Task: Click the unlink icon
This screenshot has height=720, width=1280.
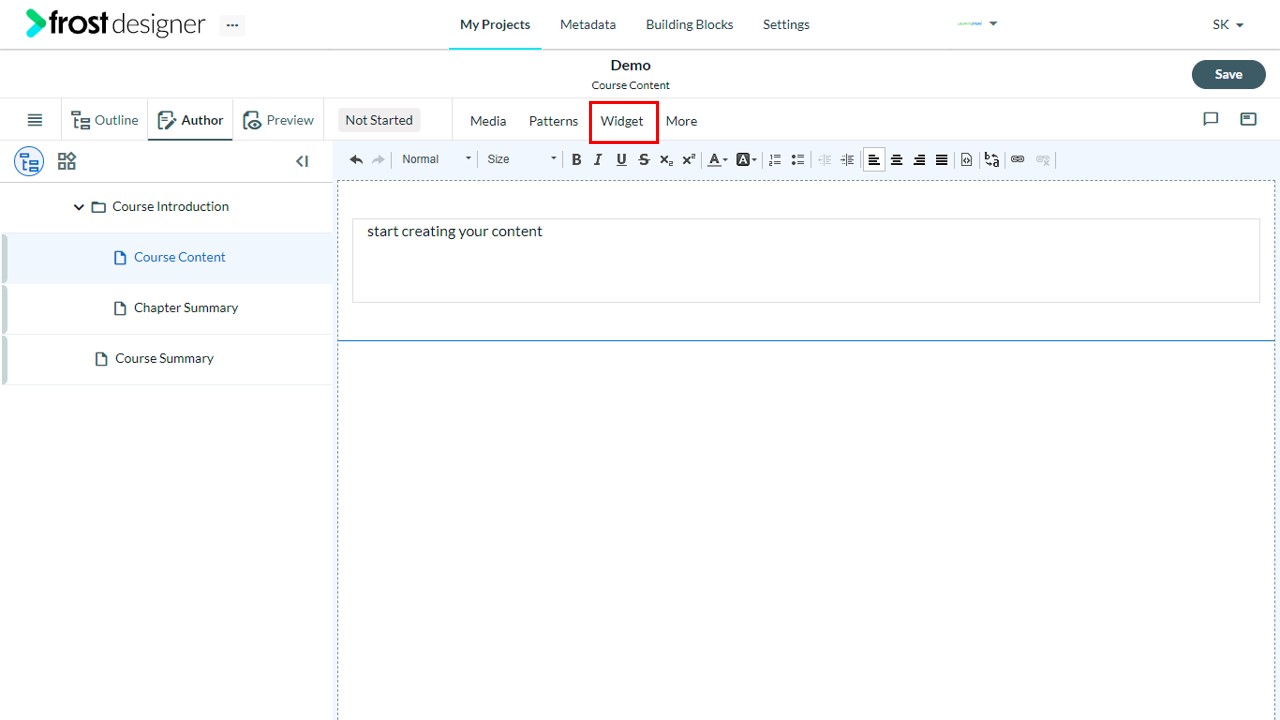Action: click(x=1043, y=159)
